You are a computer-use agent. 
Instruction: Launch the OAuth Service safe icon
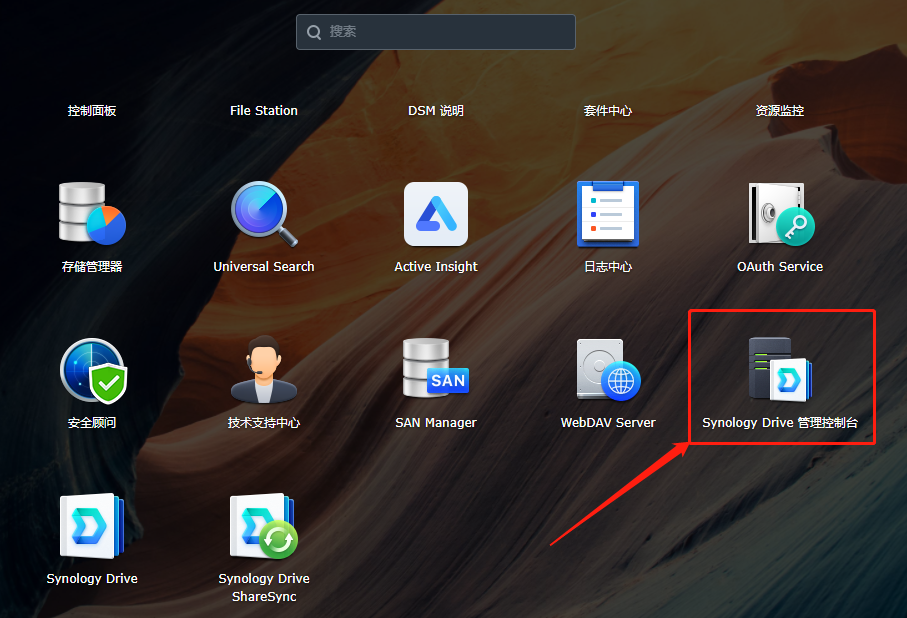[781, 214]
